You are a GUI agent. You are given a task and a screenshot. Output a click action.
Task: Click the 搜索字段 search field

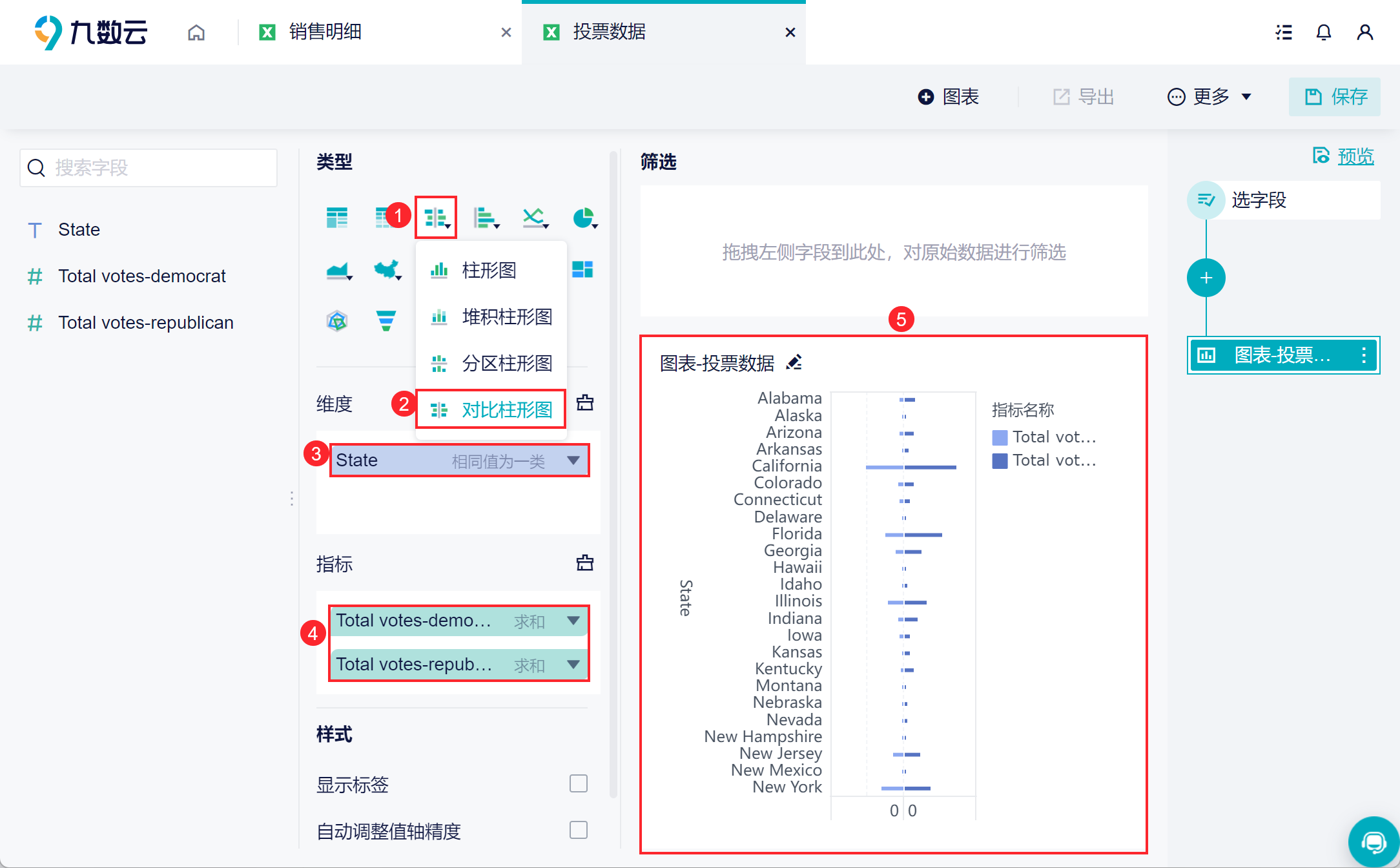[x=149, y=168]
